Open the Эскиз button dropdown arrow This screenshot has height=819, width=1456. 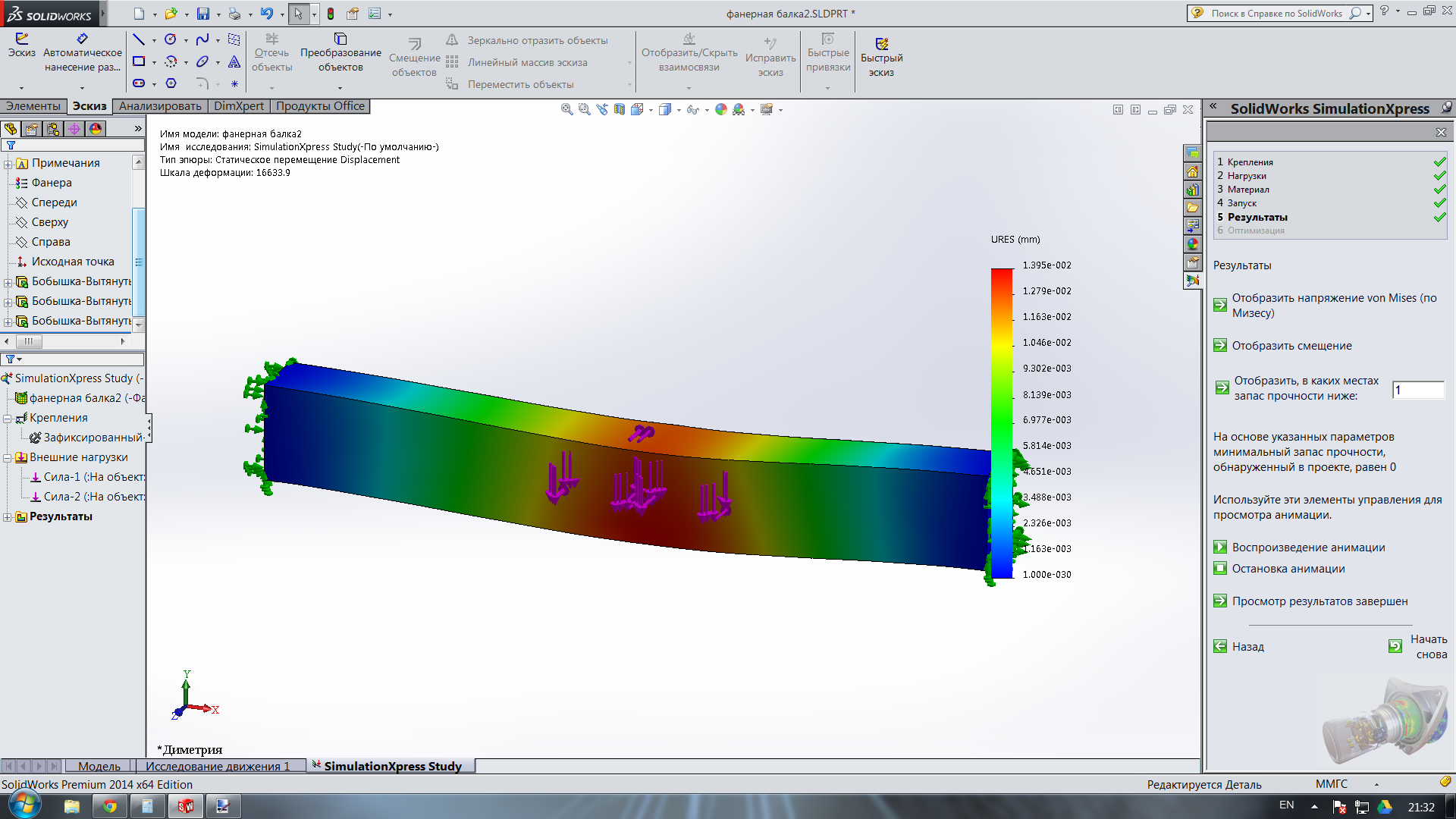21,87
